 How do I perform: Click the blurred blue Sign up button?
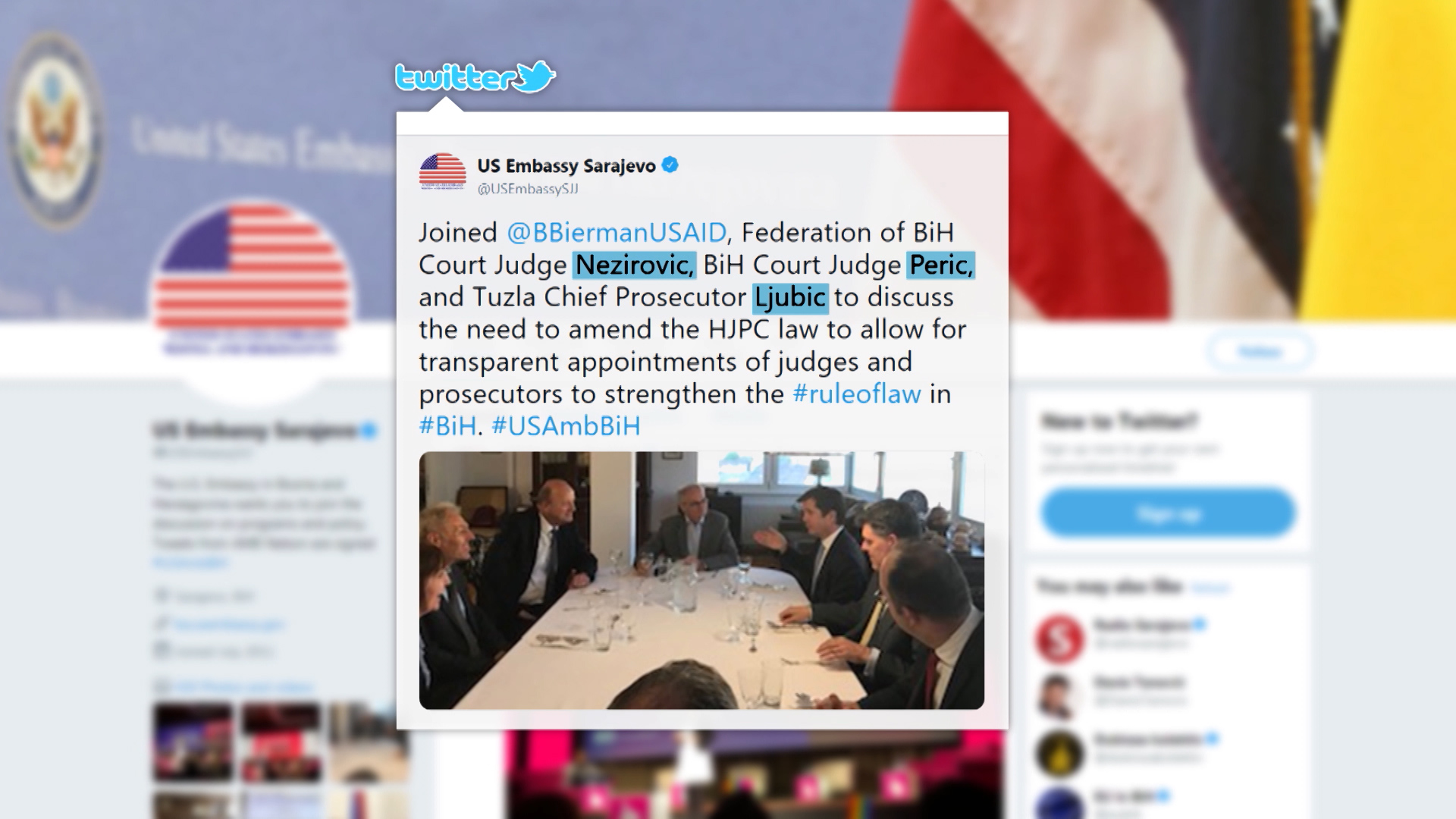coord(1169,513)
